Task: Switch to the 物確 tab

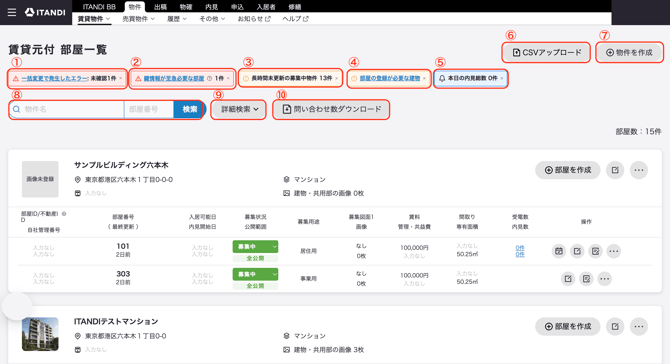Action: tap(186, 7)
